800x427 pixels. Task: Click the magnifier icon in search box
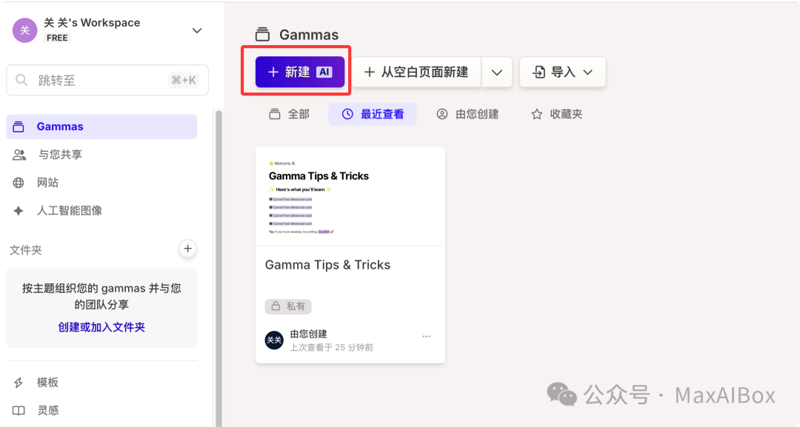point(21,80)
